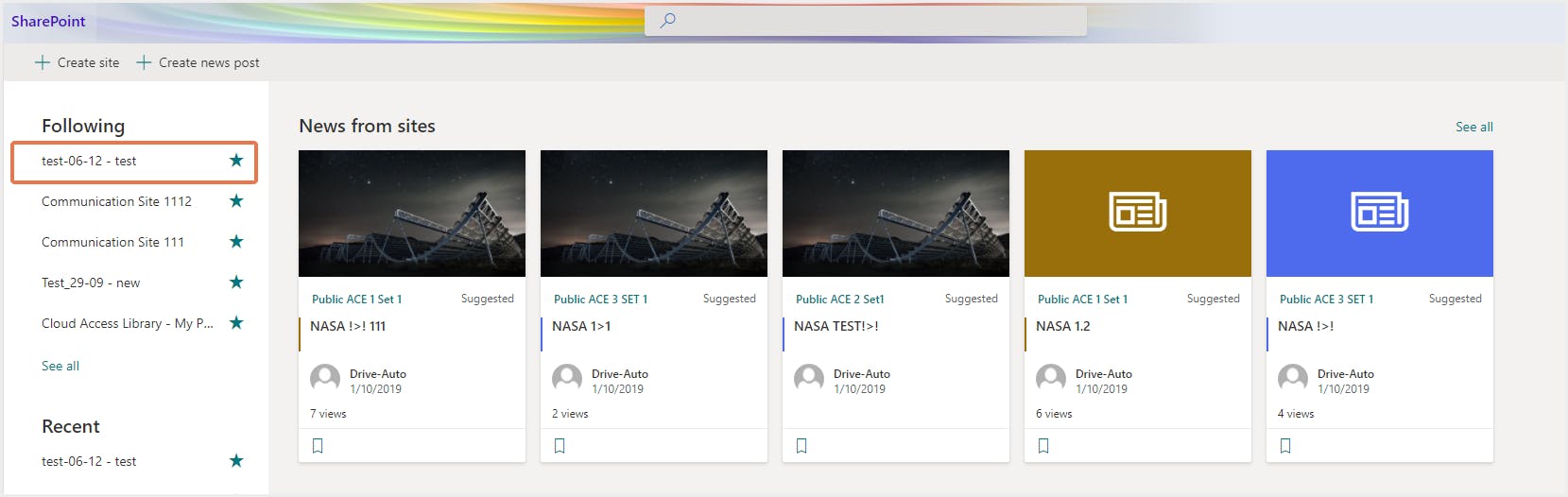Image resolution: width=1568 pixels, height=497 pixels.
Task: Bookmark the NASA 1>1 post
Action: [x=560, y=446]
